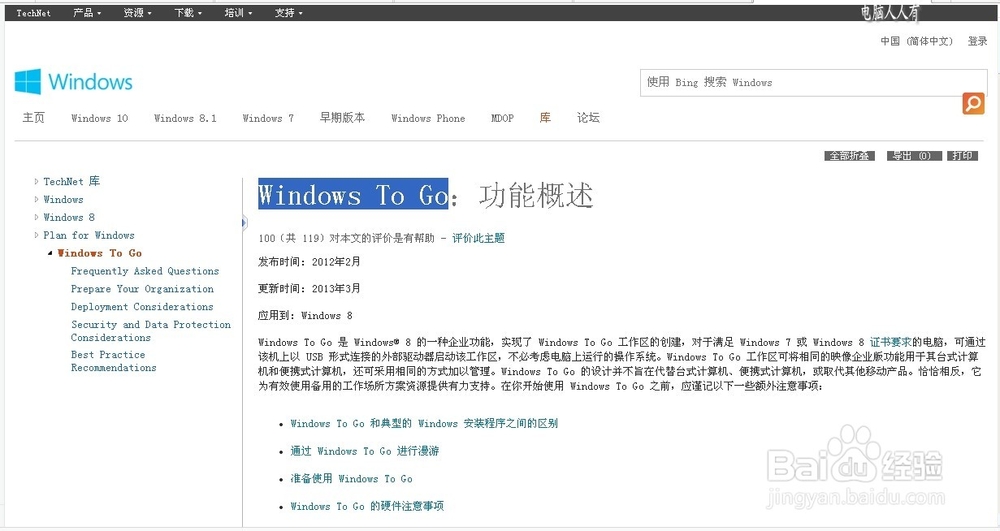The height and width of the screenshot is (531, 1000).
Task: Open the 培训 dropdown menu
Action: tap(238, 13)
